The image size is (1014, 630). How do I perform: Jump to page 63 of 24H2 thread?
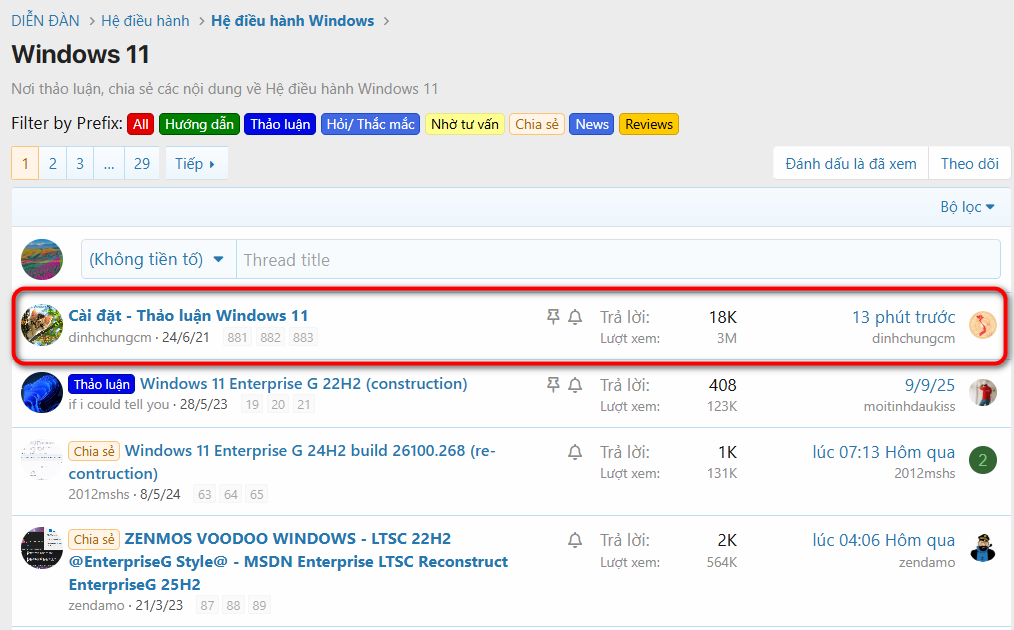(204, 495)
